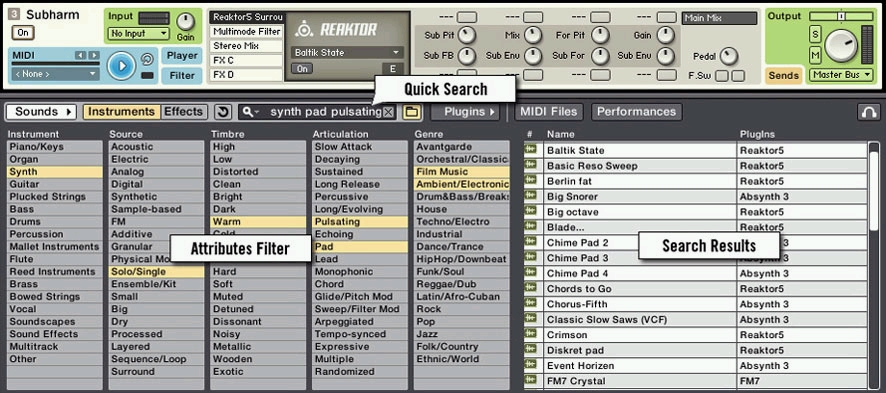Toggle the output Solo S button

[815, 34]
